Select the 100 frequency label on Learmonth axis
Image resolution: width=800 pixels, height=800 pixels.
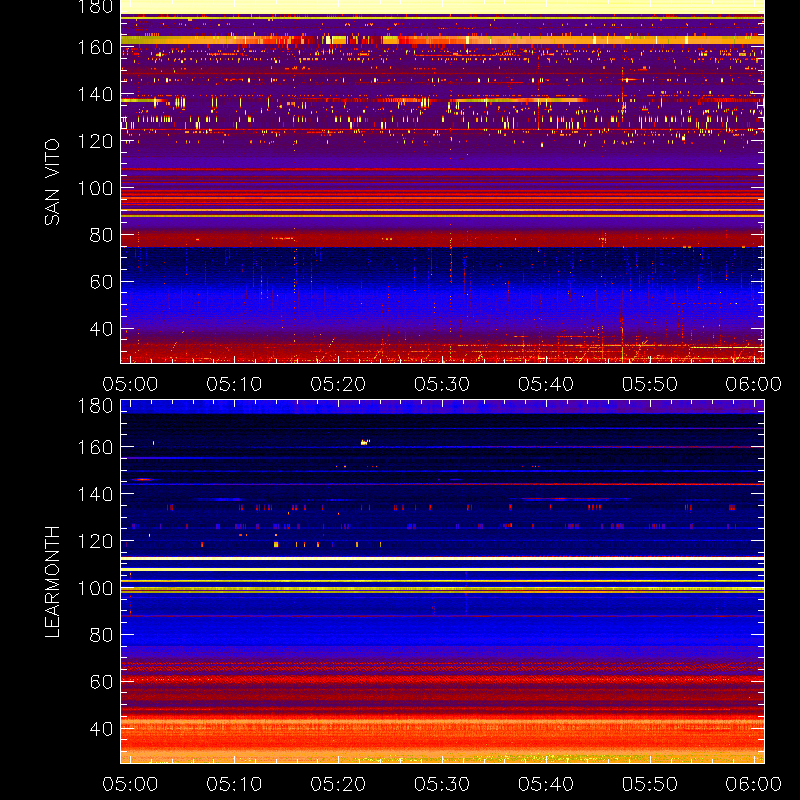coord(95,588)
